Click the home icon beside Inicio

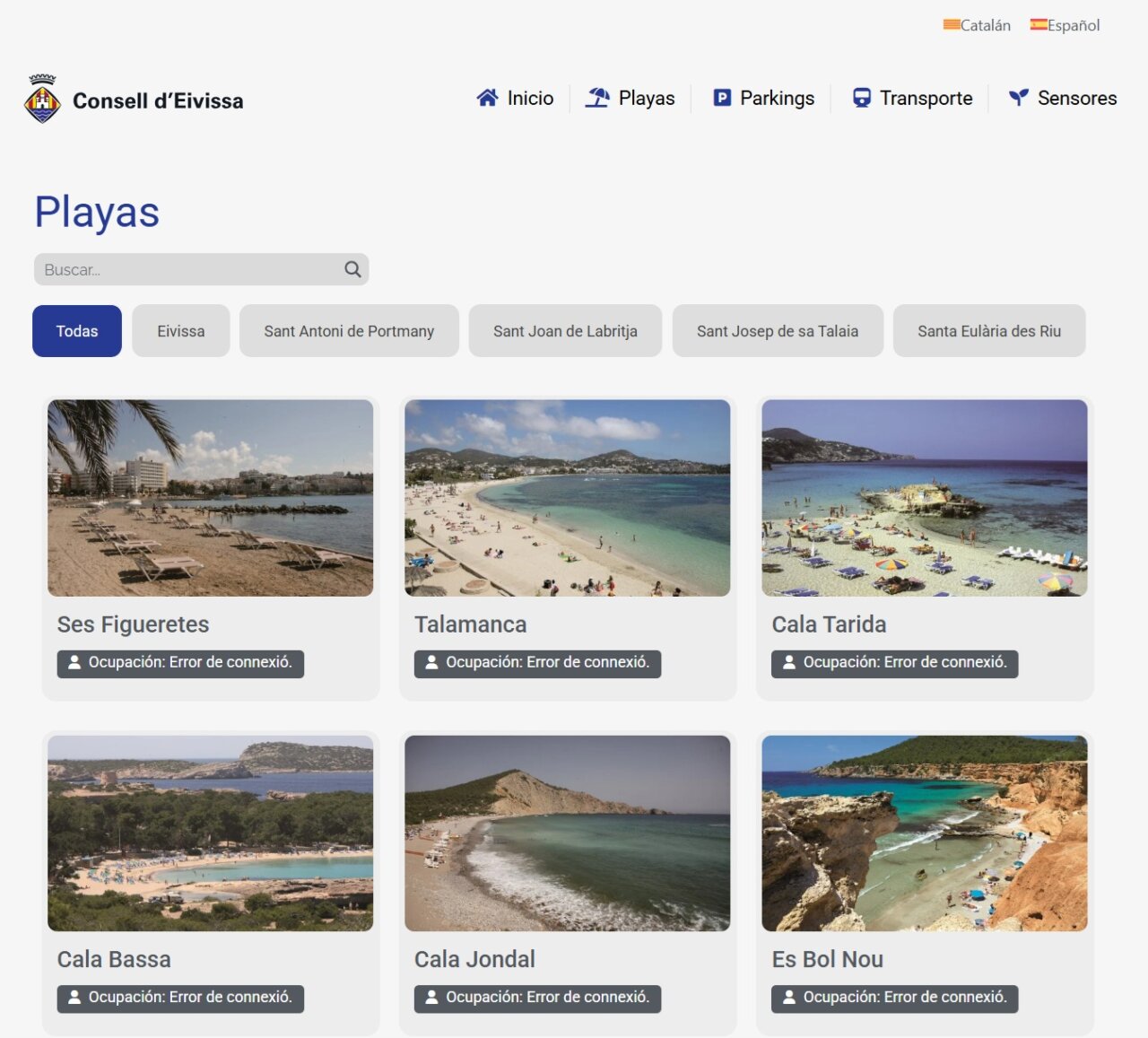pos(487,98)
